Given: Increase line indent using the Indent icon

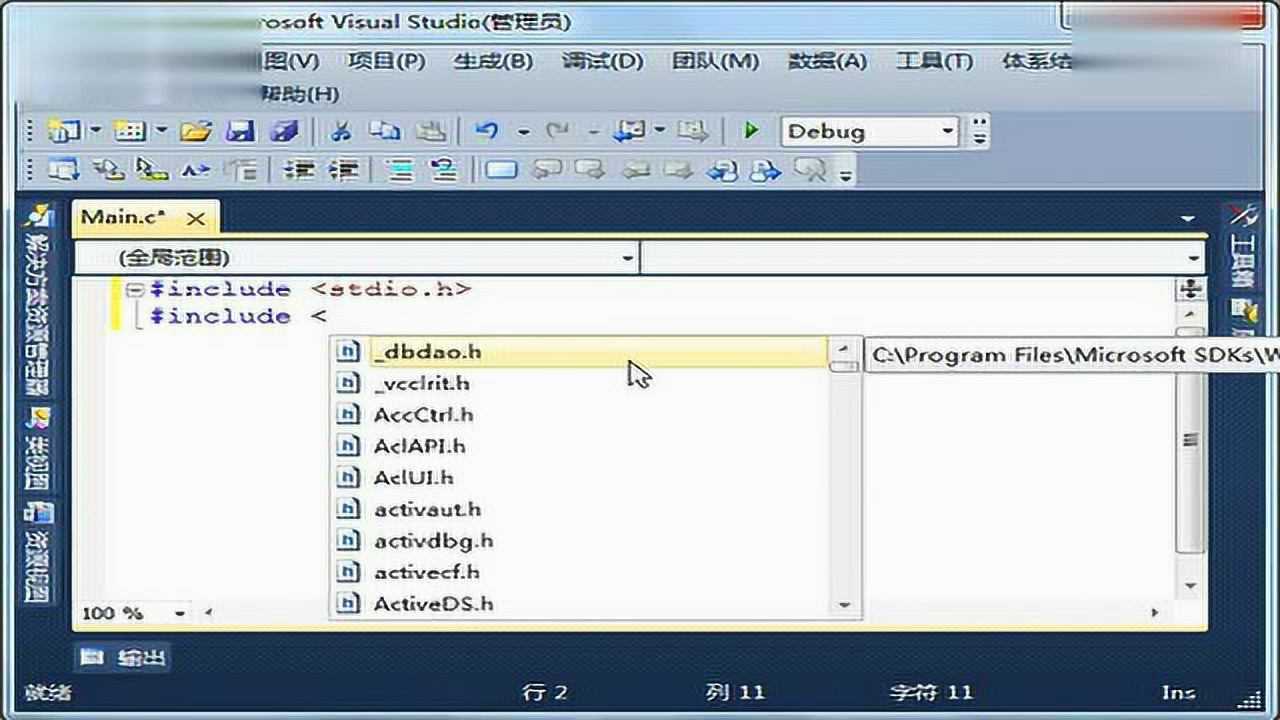Looking at the screenshot, I should pyautogui.click(x=345, y=170).
